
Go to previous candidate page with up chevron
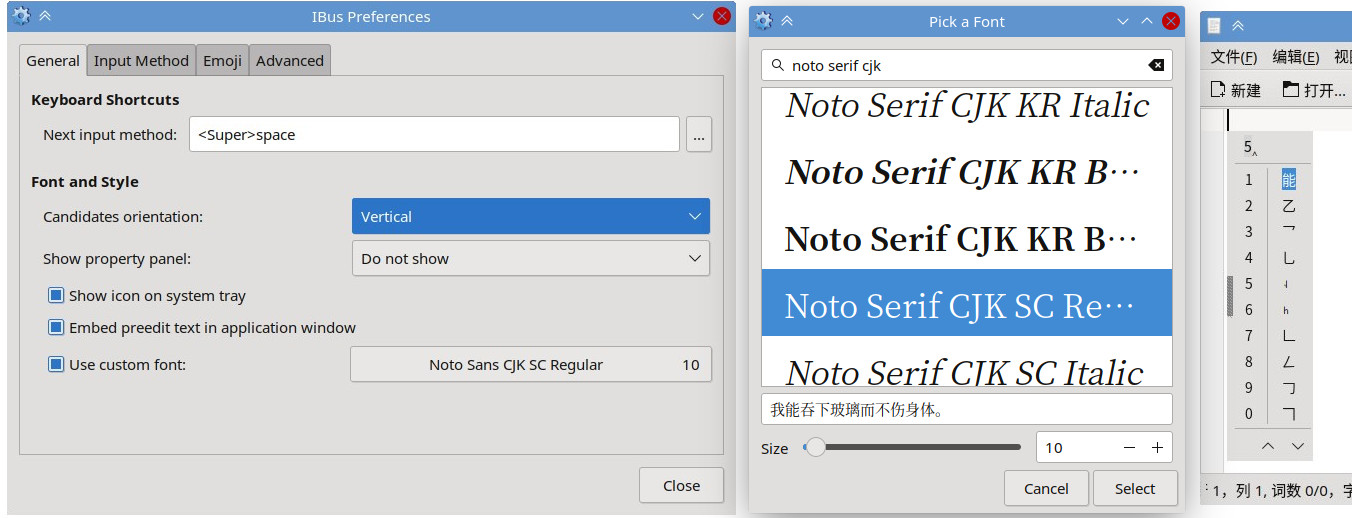[1268, 446]
